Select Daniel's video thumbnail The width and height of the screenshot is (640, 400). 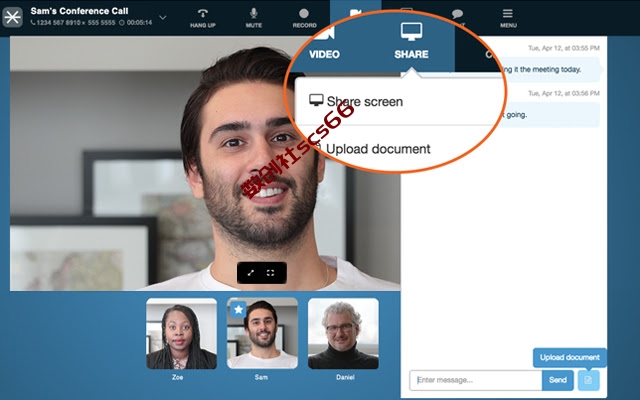tap(343, 333)
